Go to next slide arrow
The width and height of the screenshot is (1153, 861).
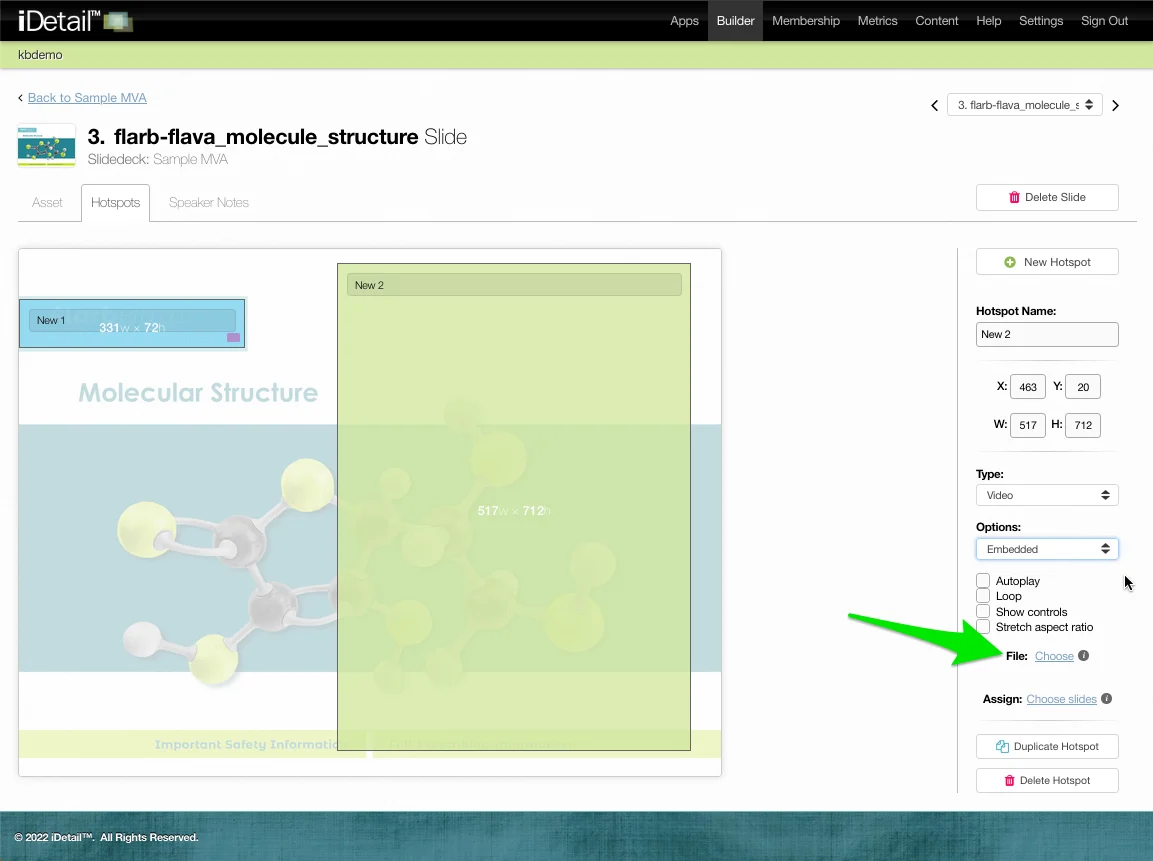click(1115, 105)
